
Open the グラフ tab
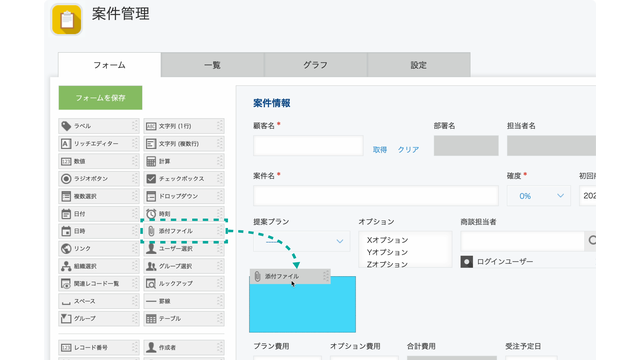coord(316,65)
